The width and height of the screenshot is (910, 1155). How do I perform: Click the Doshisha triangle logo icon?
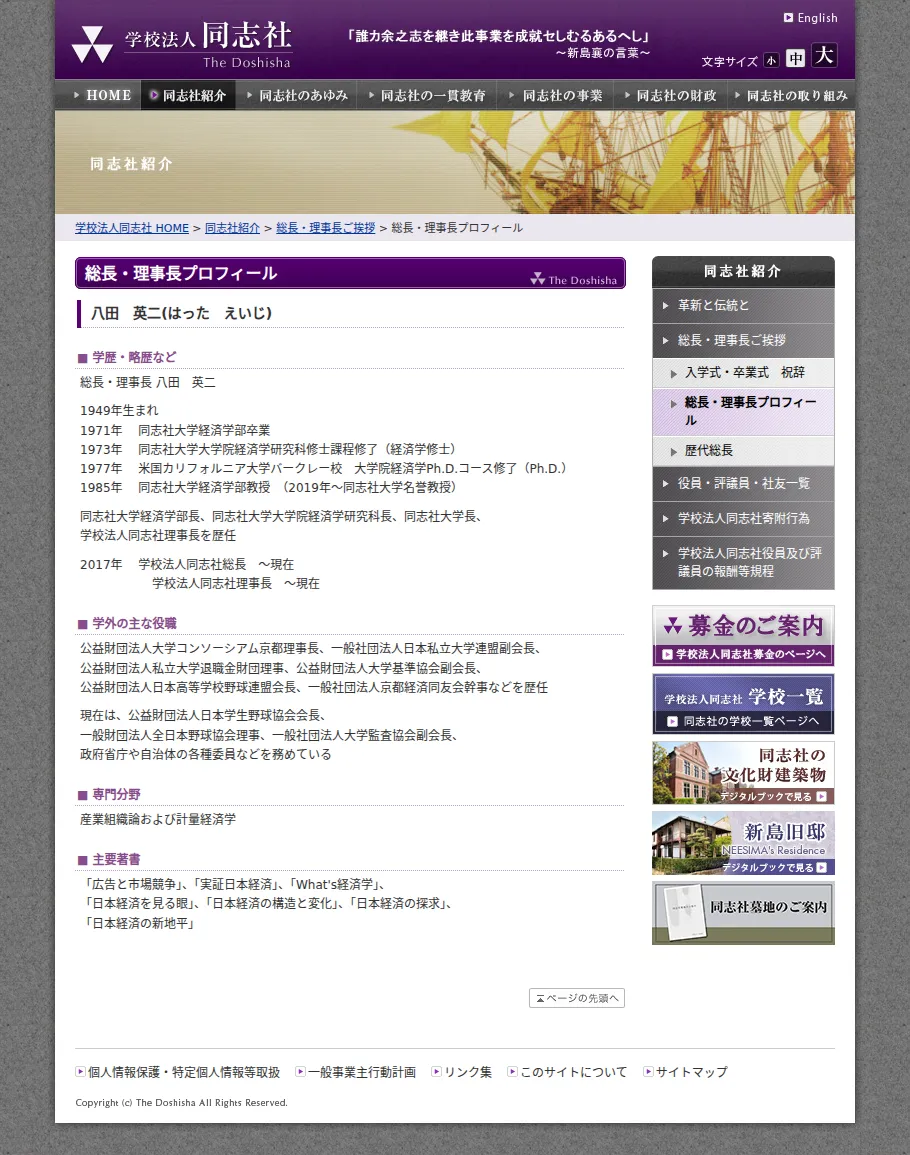[92, 44]
